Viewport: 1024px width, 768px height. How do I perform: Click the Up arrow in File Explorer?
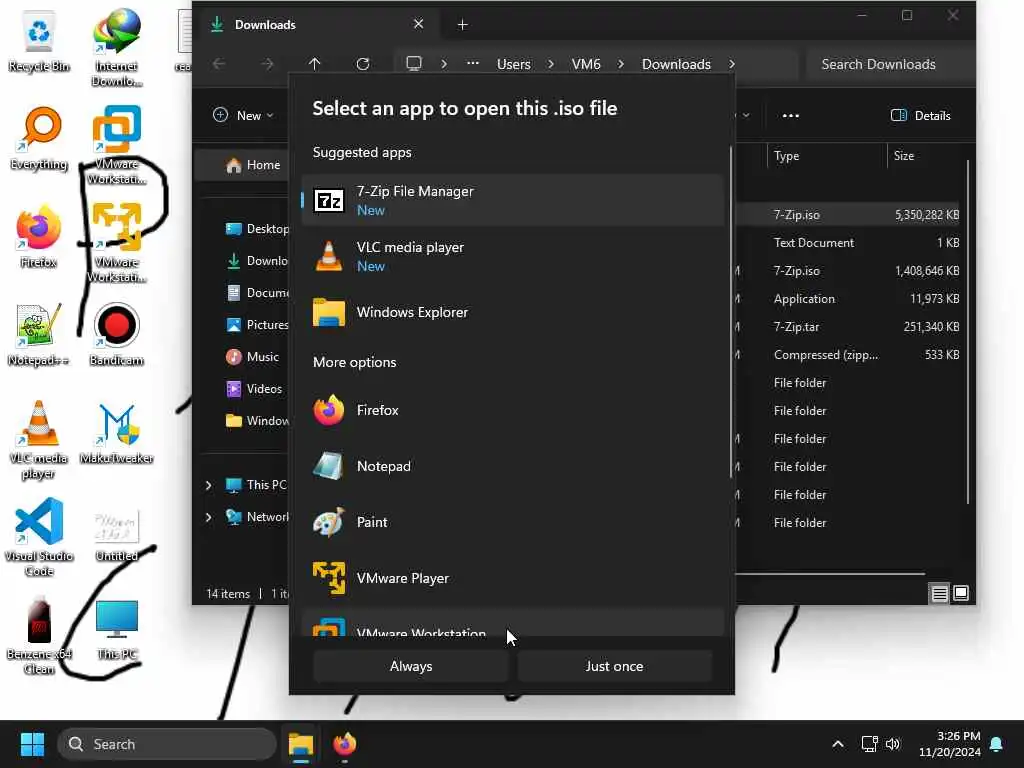314,63
